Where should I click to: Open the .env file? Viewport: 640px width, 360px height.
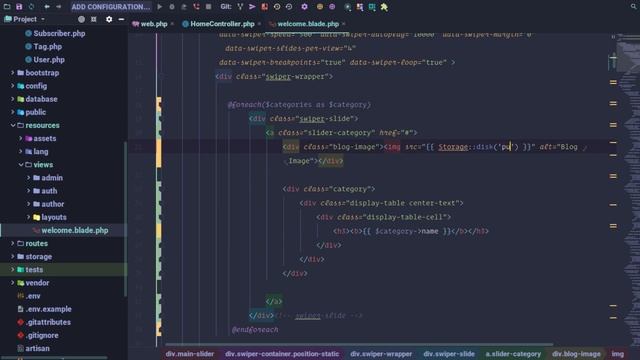[x=33, y=296]
